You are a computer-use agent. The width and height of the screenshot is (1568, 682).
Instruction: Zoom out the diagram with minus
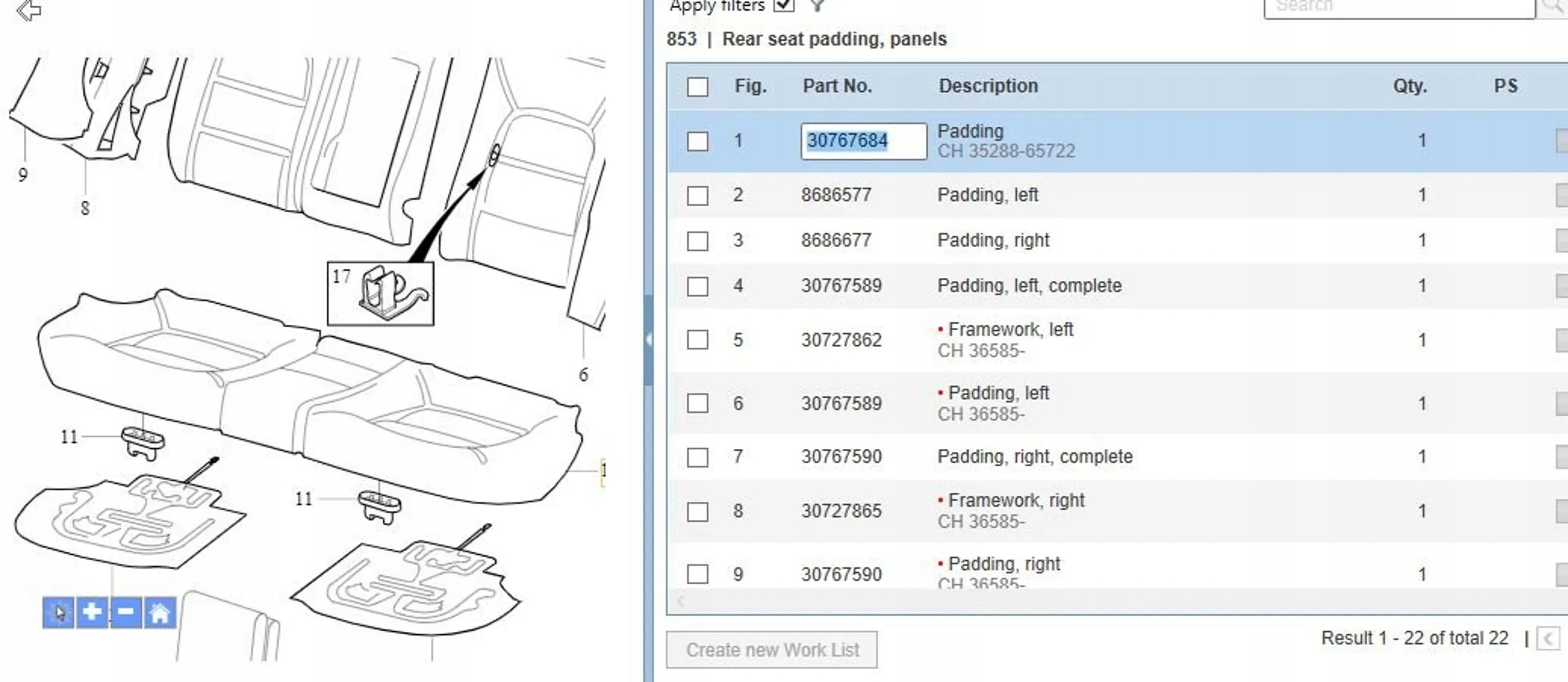coord(125,612)
